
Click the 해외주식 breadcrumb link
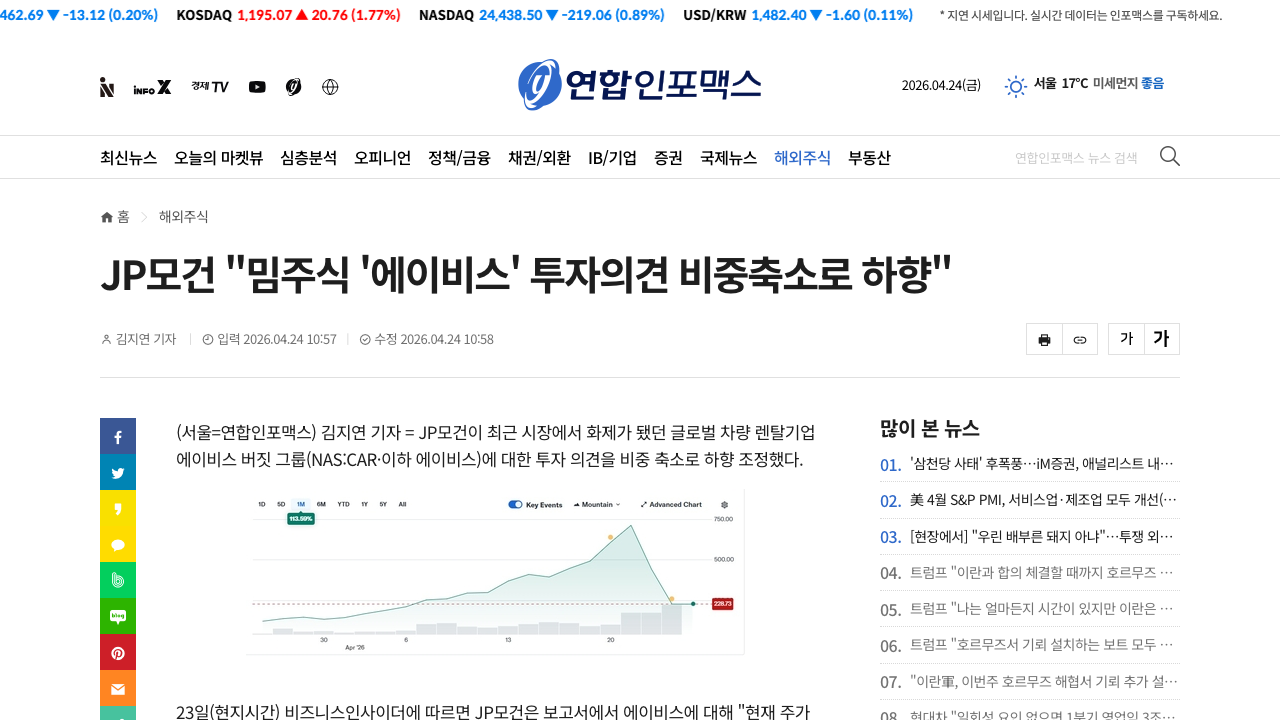click(183, 217)
